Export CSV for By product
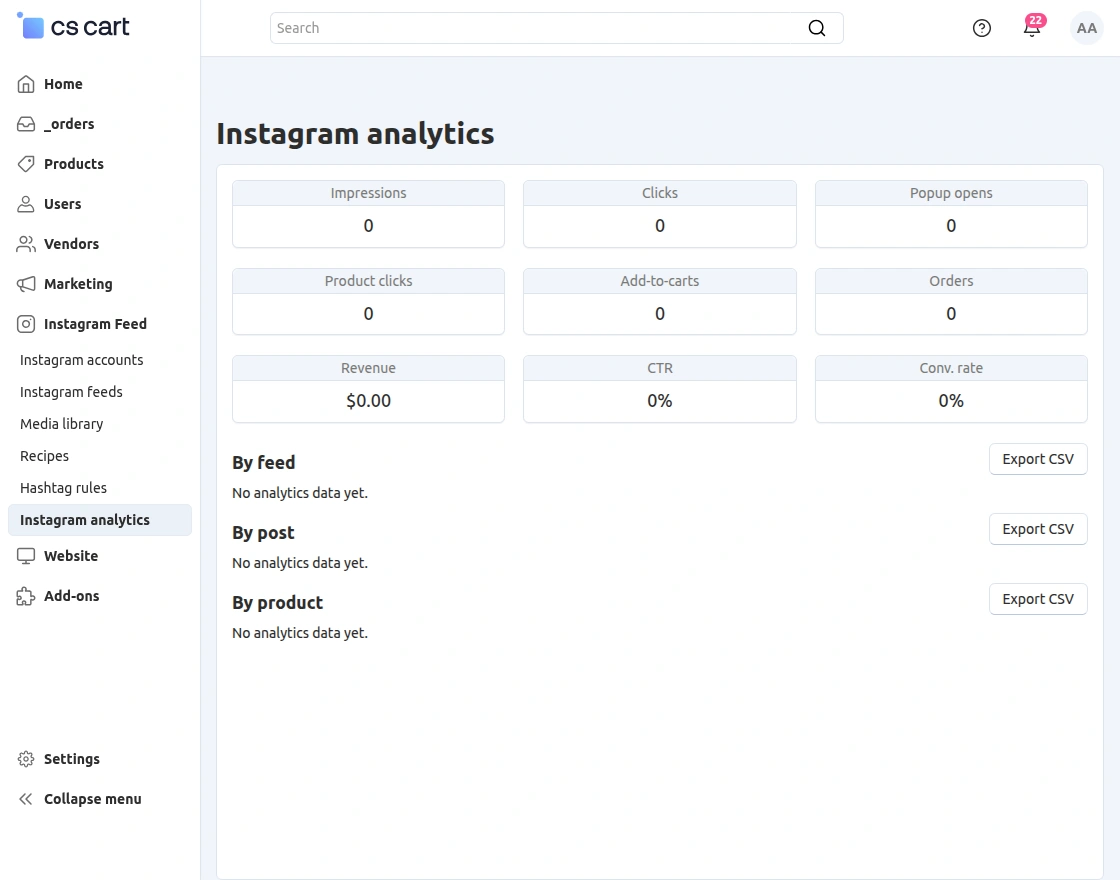The width and height of the screenshot is (1120, 880). click(x=1038, y=599)
